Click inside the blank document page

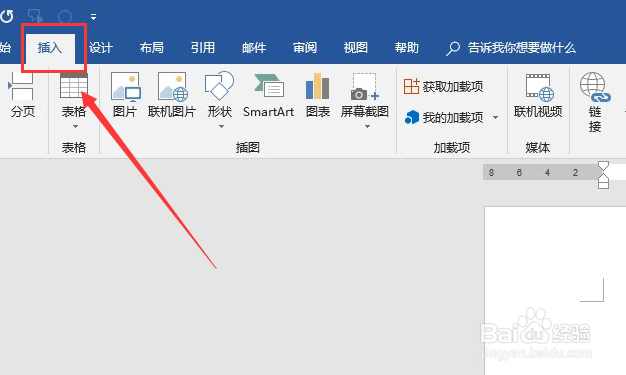pos(555,290)
